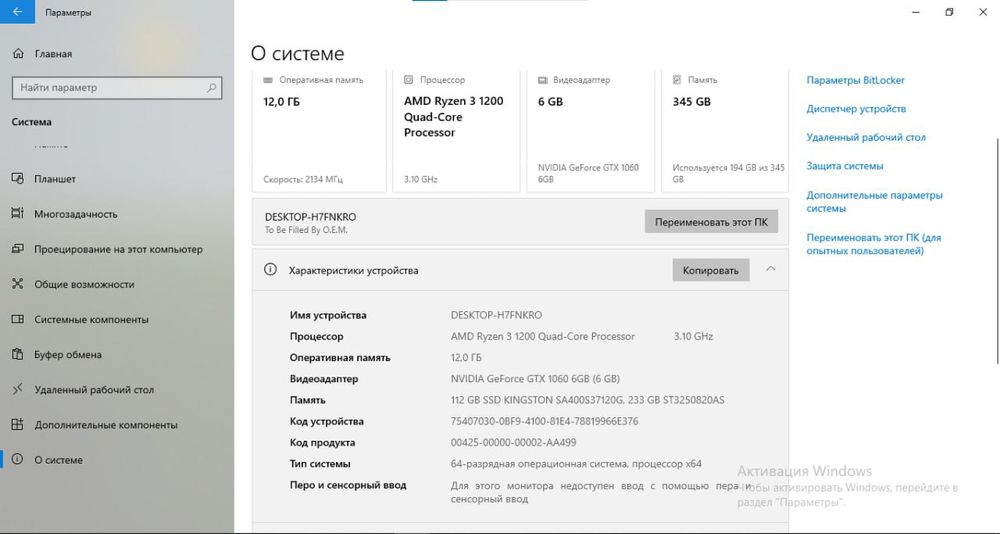Click the Найти параметр search field

coord(117,88)
